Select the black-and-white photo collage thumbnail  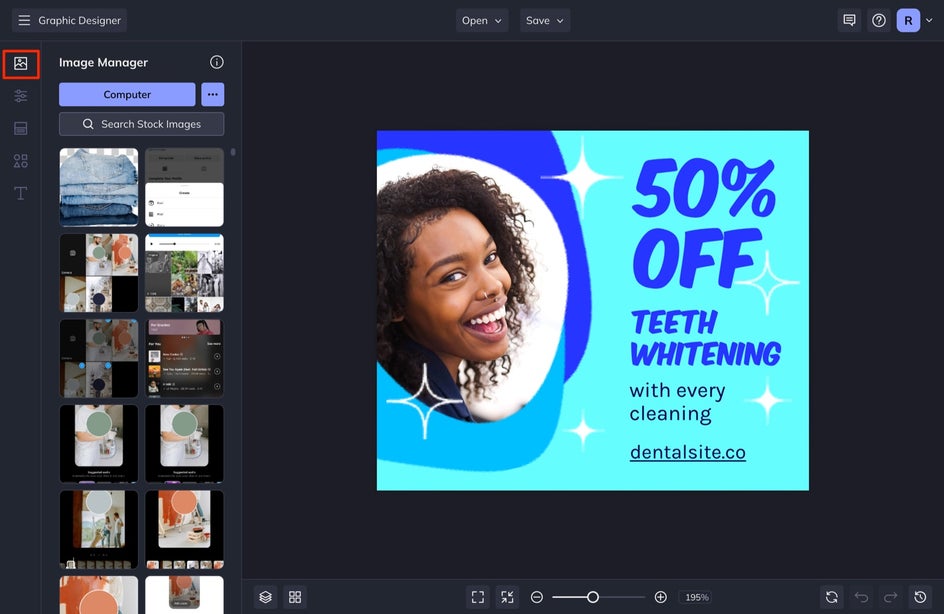(184, 273)
